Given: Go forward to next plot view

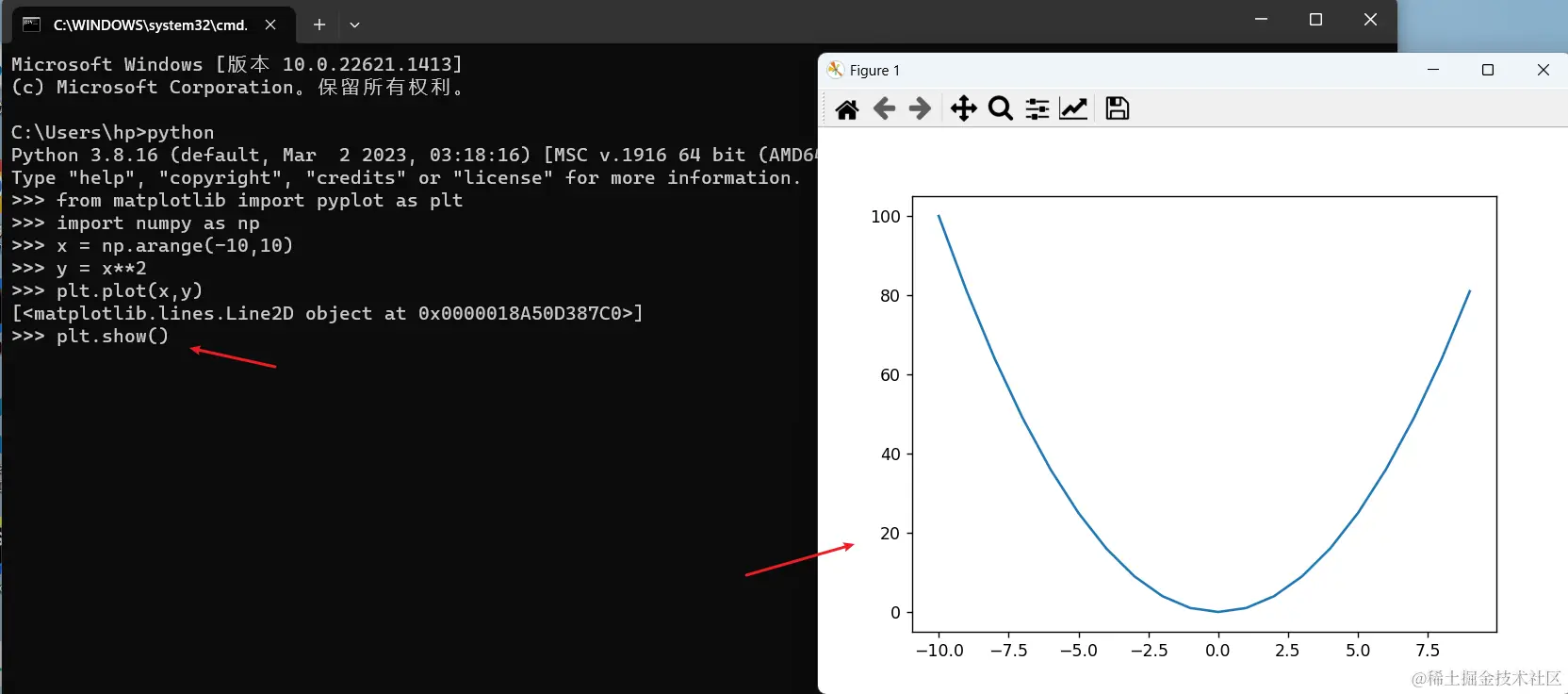Looking at the screenshot, I should point(920,109).
